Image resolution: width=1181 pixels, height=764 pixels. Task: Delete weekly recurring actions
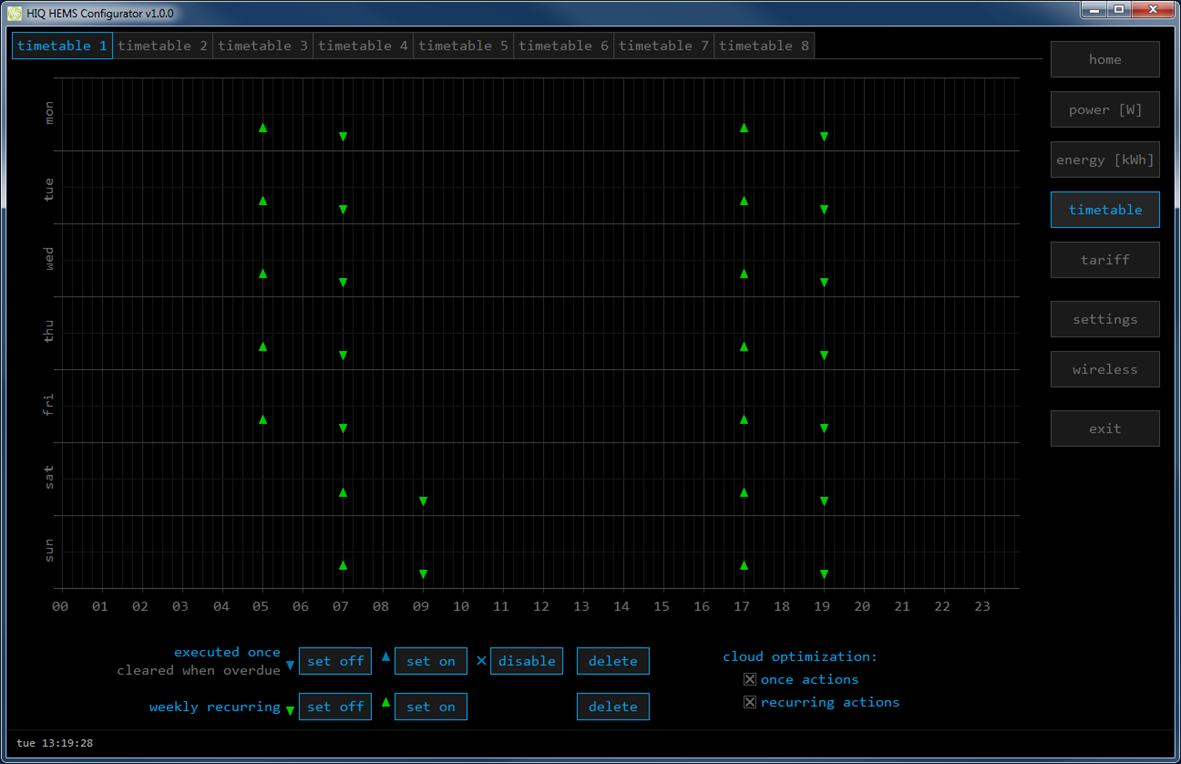[x=612, y=707]
